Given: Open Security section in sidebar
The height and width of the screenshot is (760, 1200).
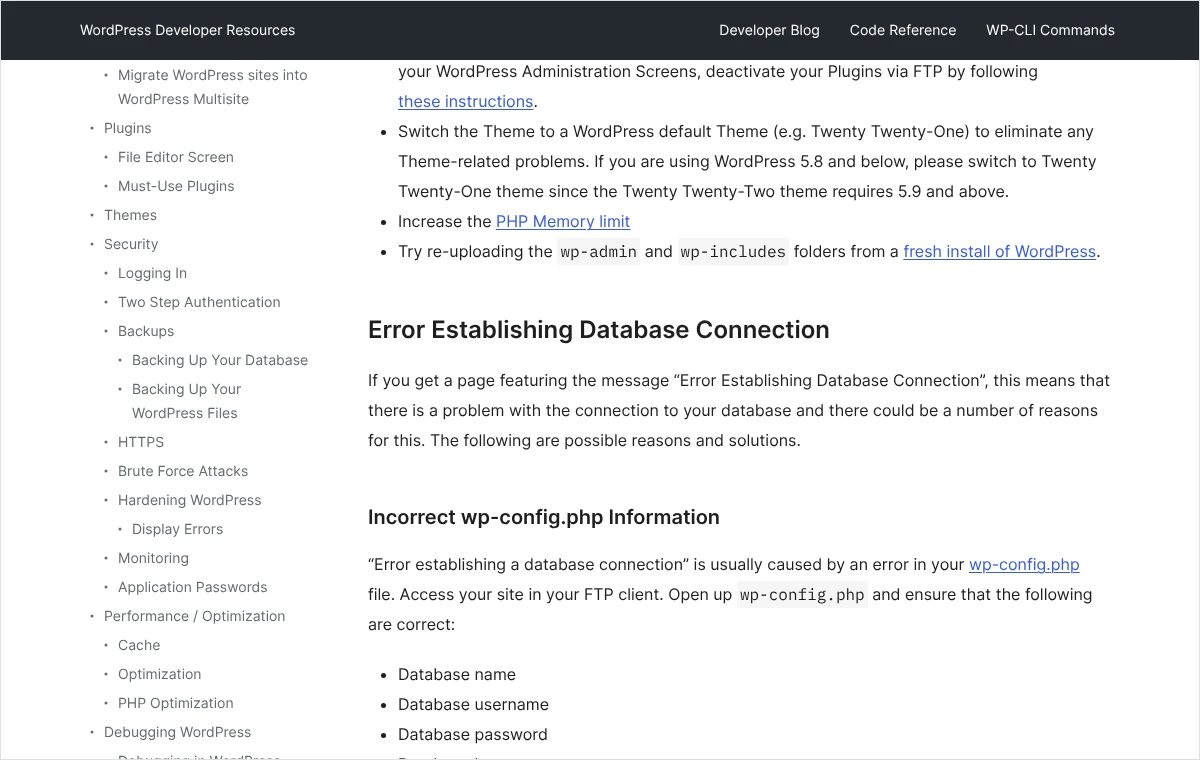Looking at the screenshot, I should pyautogui.click(x=131, y=244).
